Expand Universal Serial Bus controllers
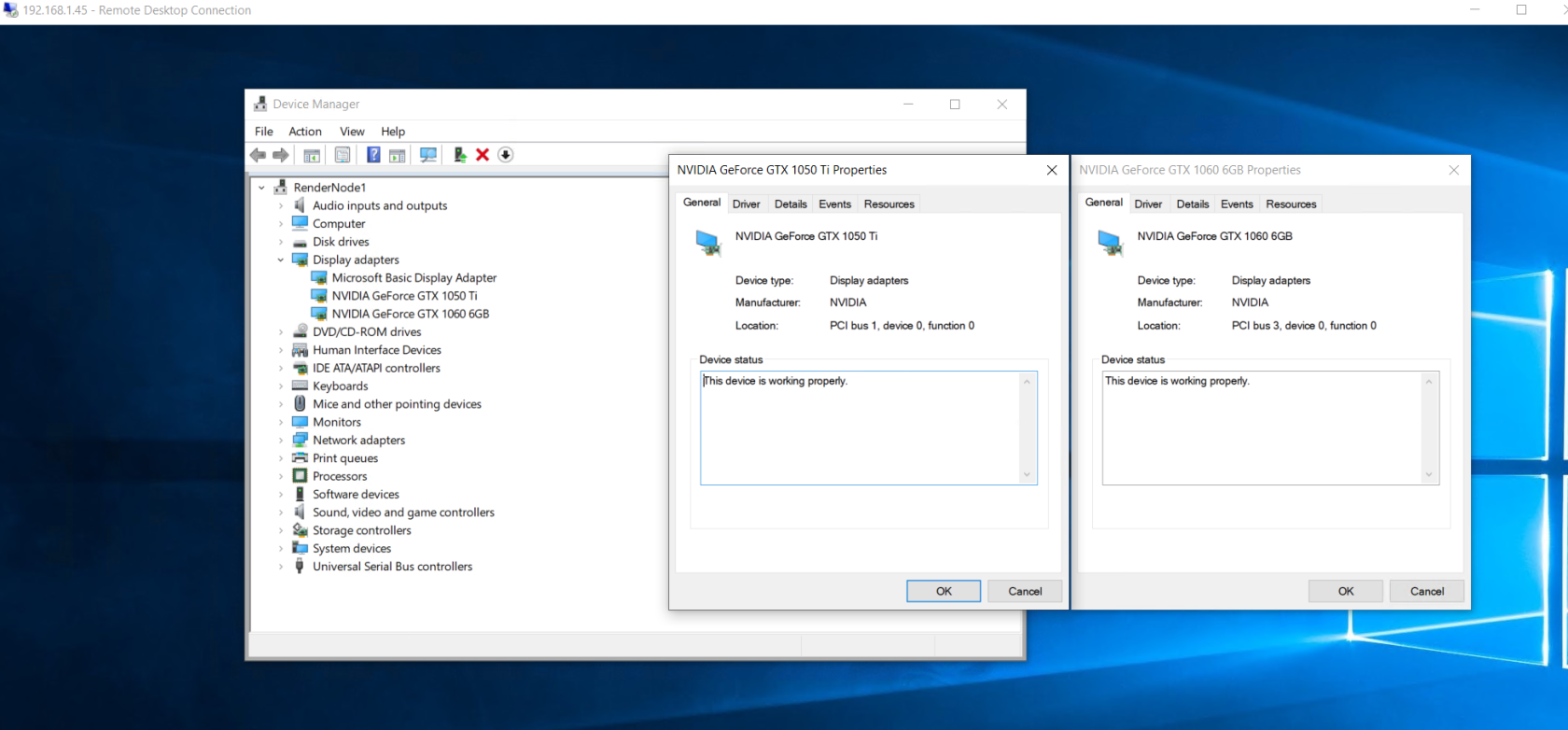The width and height of the screenshot is (1568, 730). [x=281, y=567]
